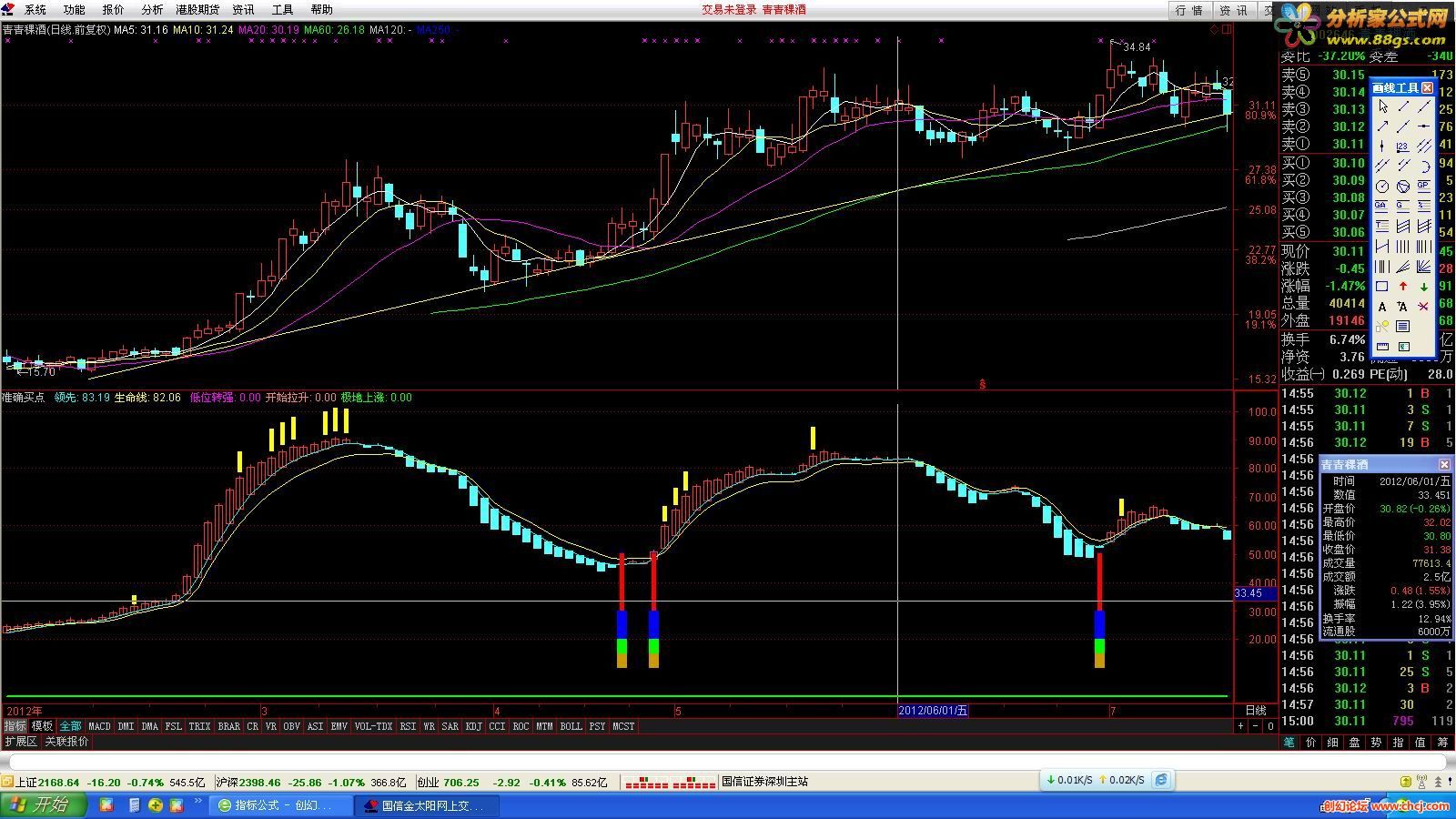Switch to the 资讯 tab at top right

point(1234,10)
